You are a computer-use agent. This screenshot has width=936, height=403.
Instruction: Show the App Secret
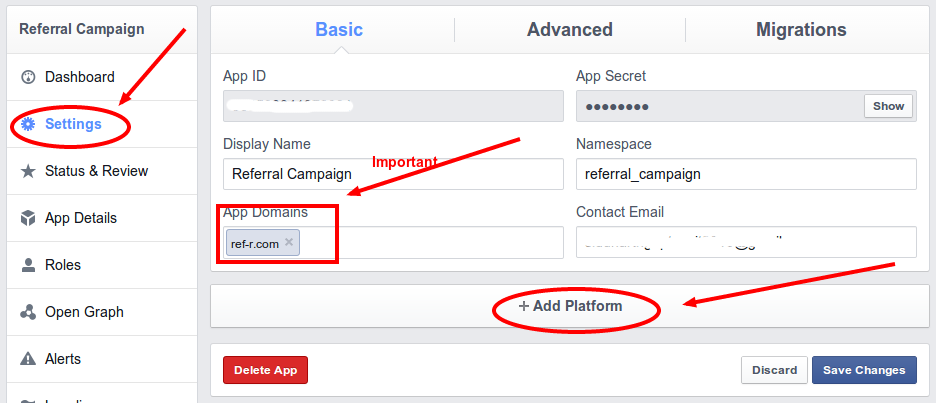point(888,106)
